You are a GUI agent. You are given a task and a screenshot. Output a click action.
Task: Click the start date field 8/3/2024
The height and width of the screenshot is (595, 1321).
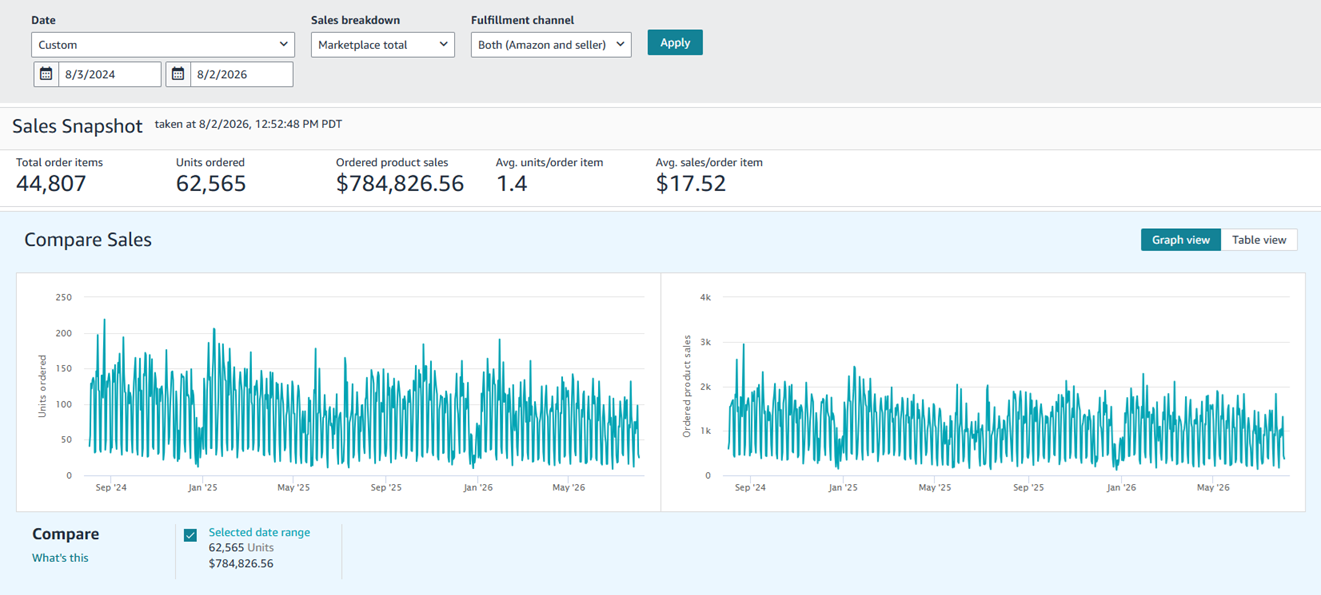(110, 74)
